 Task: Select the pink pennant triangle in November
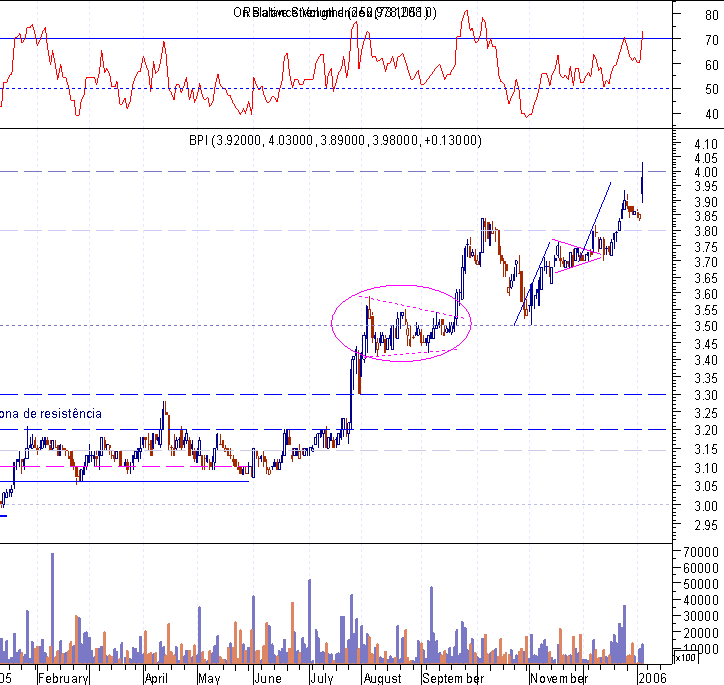point(577,256)
